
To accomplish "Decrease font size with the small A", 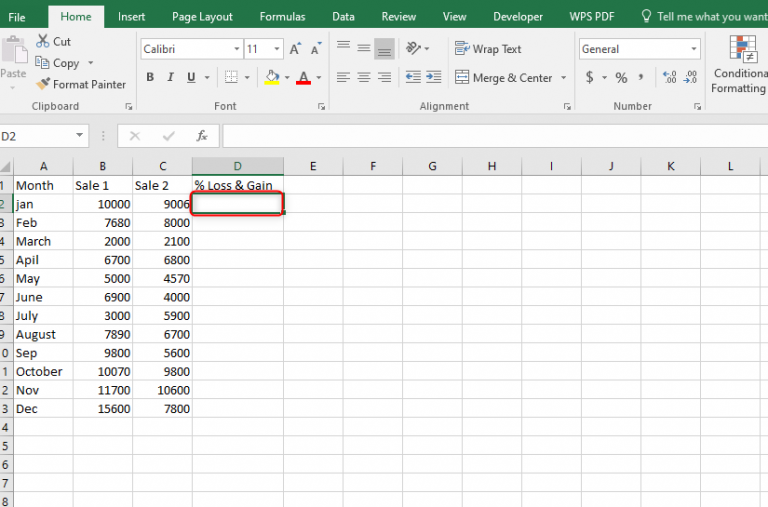I will (316, 49).
